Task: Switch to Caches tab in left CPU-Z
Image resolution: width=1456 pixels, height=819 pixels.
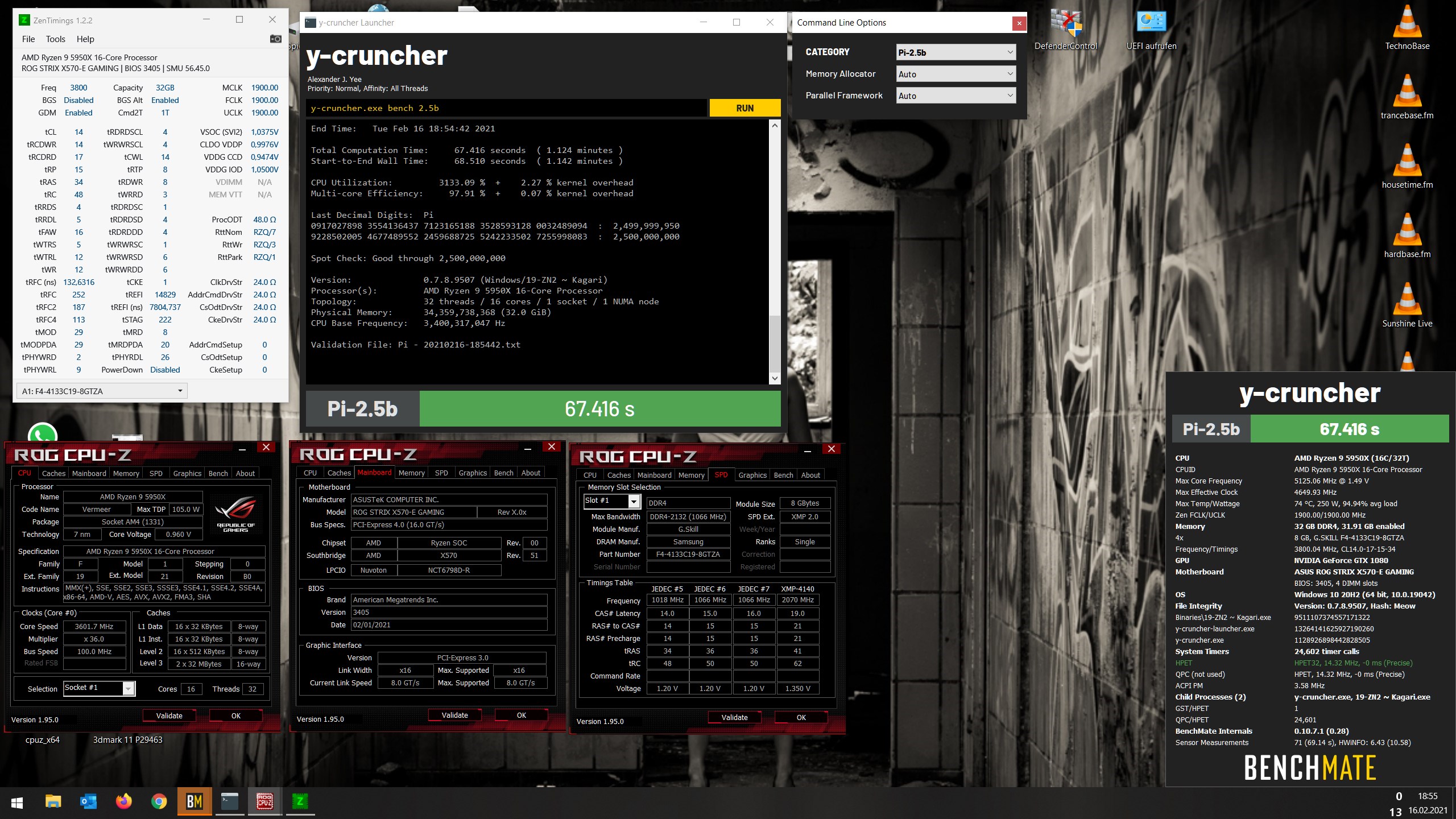Action: pyautogui.click(x=53, y=473)
